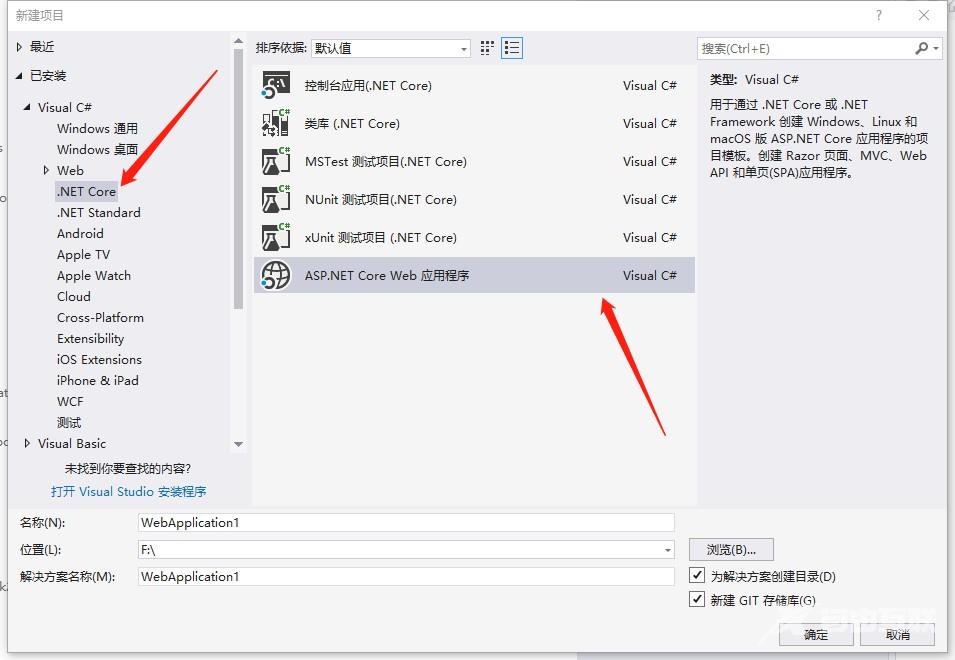This screenshot has width=955, height=660.
Task: Select the MSTest test project template icon
Action: 276,161
